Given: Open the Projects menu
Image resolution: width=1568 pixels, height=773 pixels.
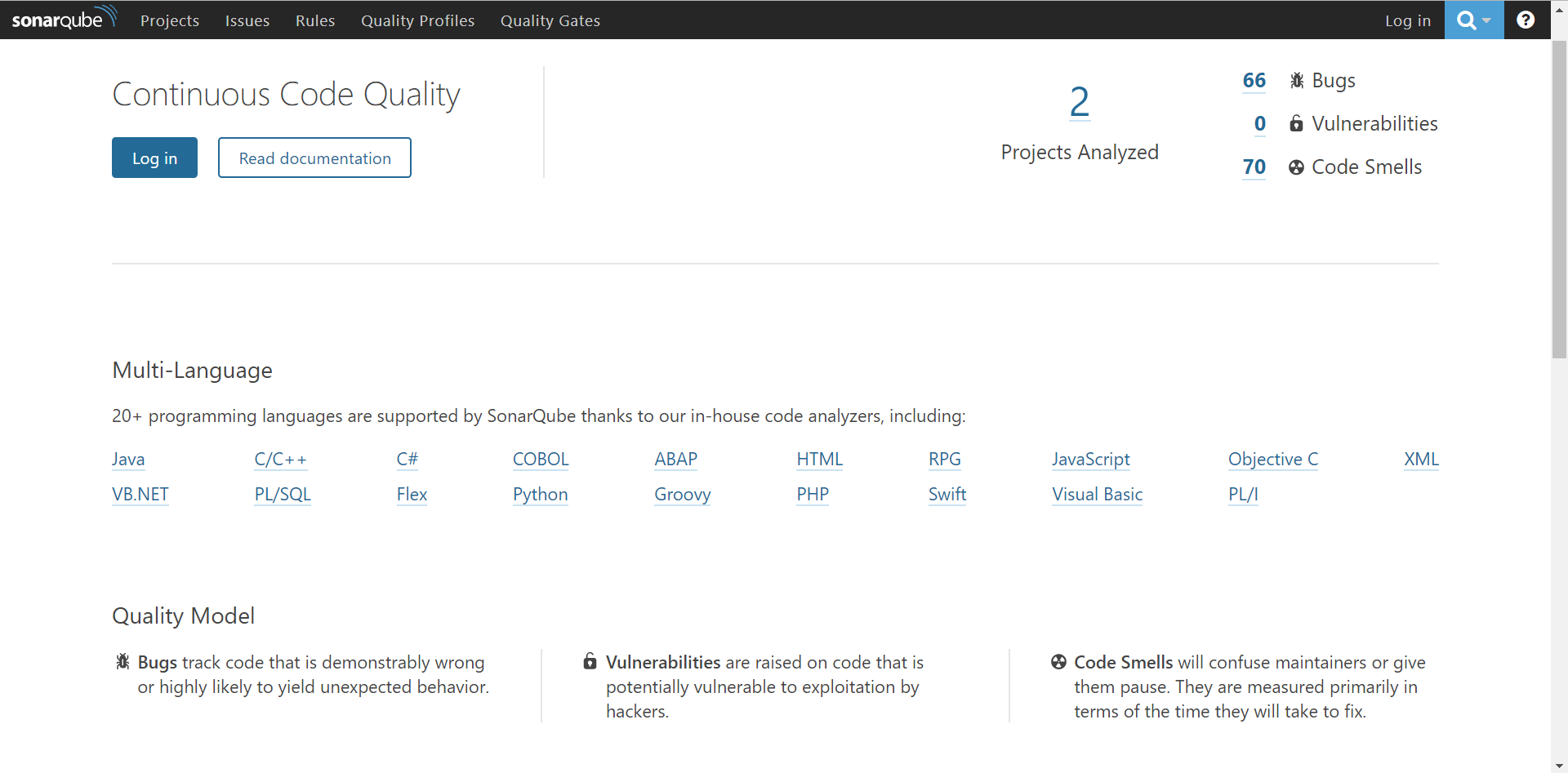Looking at the screenshot, I should coord(170,20).
